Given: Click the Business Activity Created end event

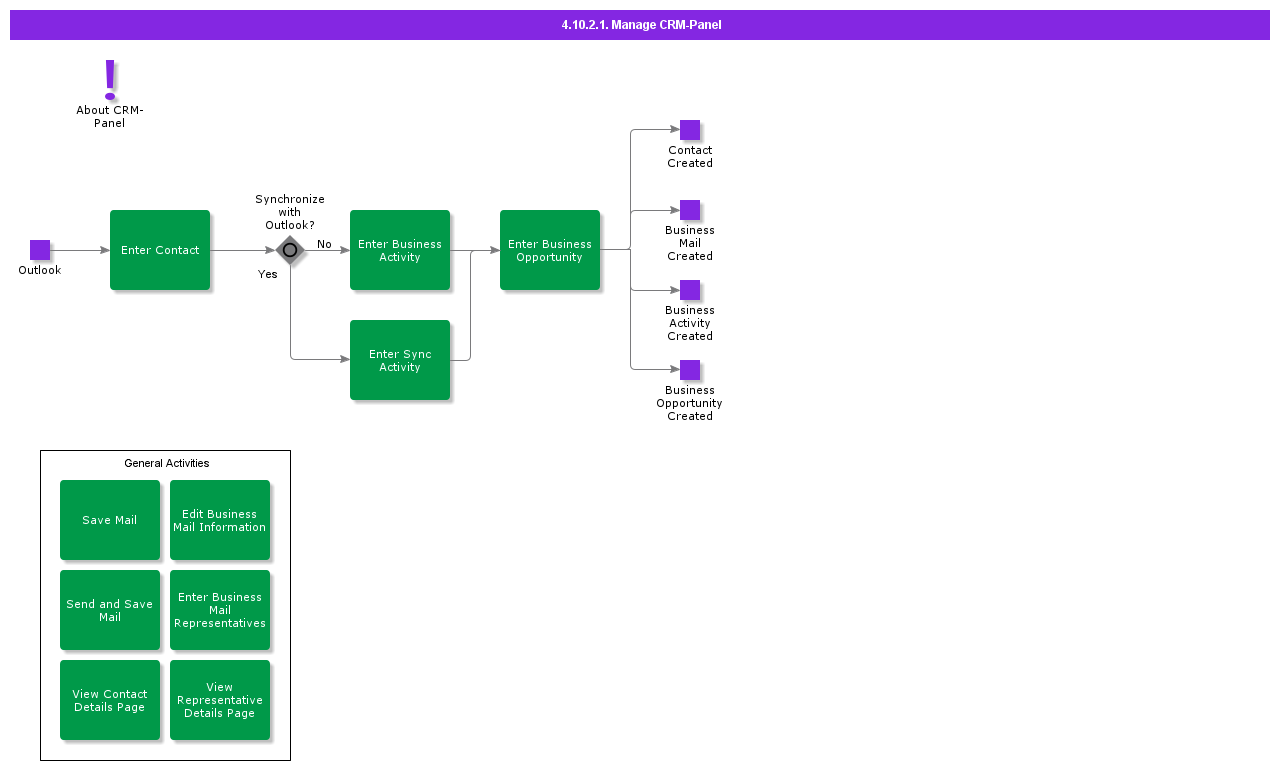Looking at the screenshot, I should 690,290.
